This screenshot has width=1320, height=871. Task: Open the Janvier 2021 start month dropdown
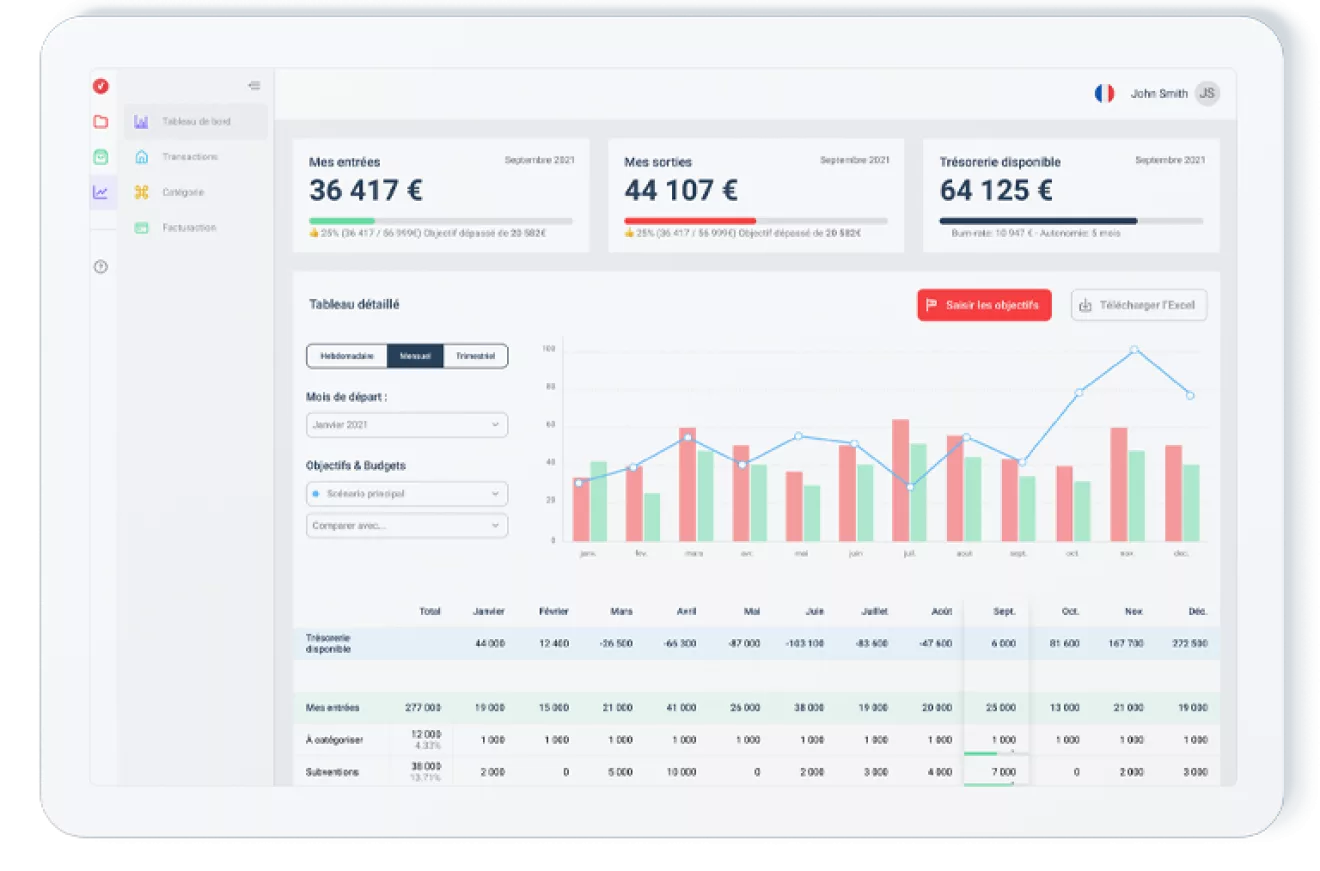(x=407, y=425)
